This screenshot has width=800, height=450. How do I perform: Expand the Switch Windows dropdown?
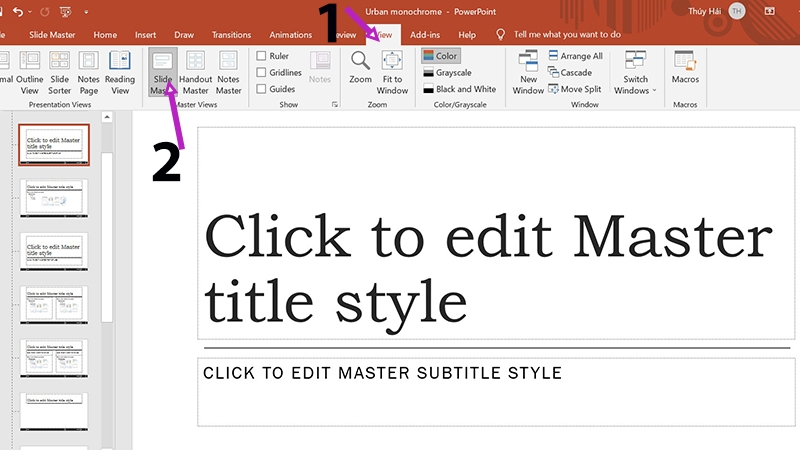(636, 72)
